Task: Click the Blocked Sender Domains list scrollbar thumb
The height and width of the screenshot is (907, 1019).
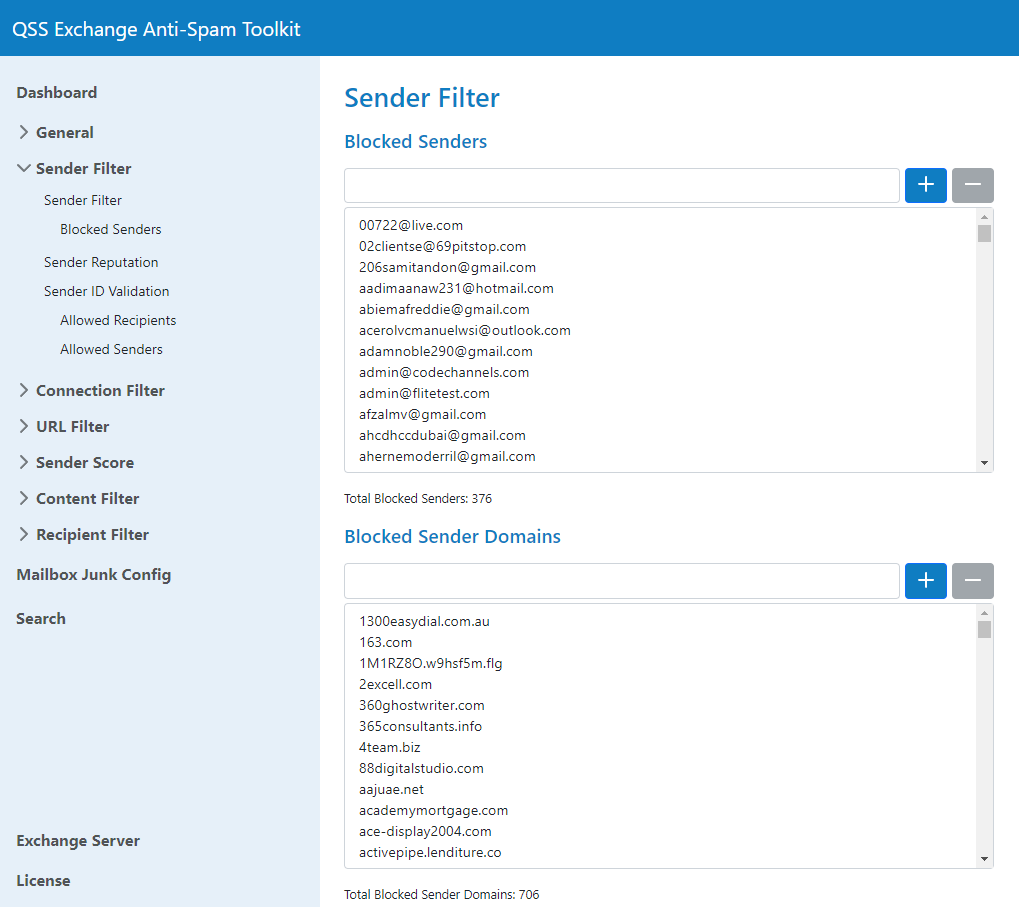Action: pyautogui.click(x=984, y=629)
